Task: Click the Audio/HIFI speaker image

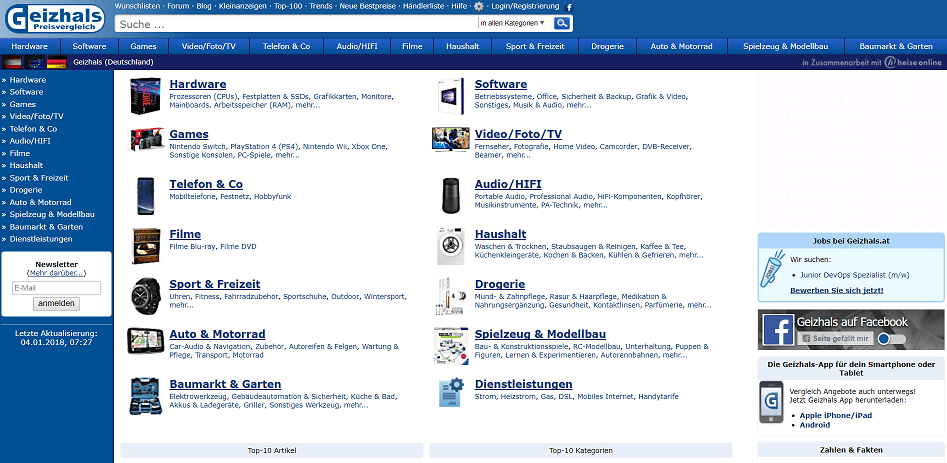Action: pos(451,196)
